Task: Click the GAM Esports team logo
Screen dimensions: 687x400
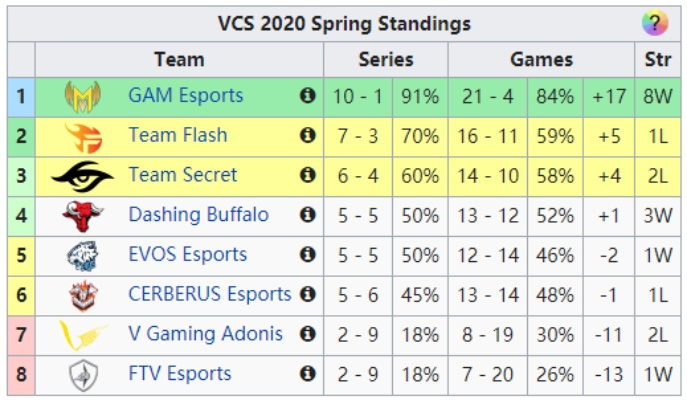Action: click(x=82, y=96)
